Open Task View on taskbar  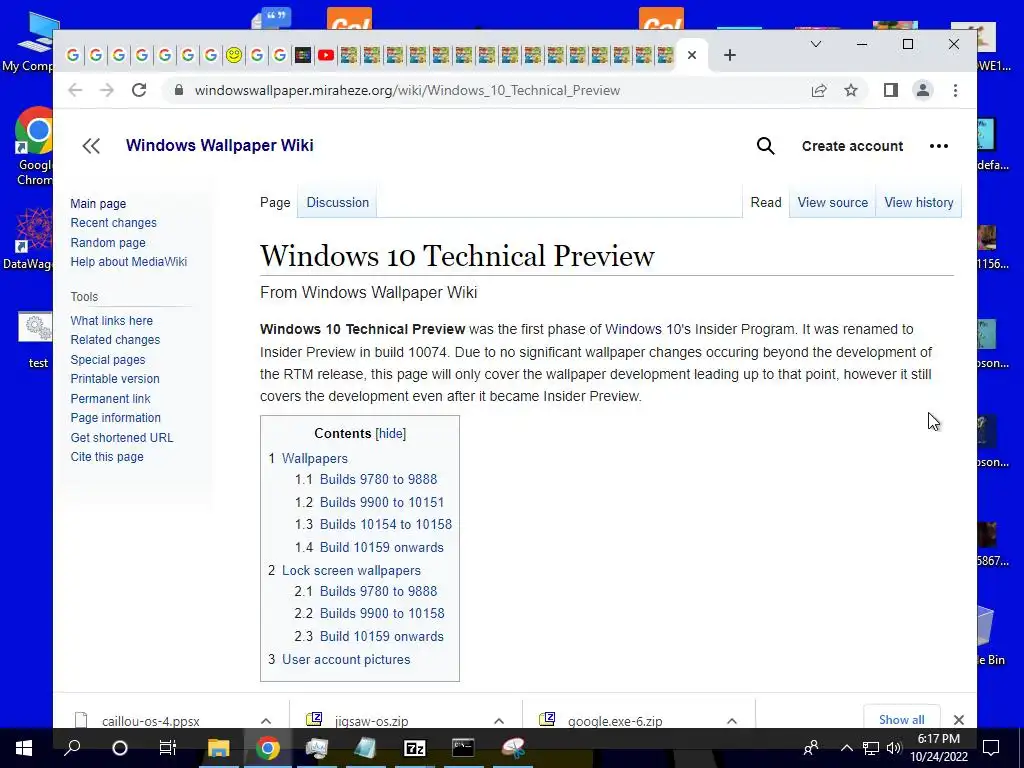[x=168, y=748]
